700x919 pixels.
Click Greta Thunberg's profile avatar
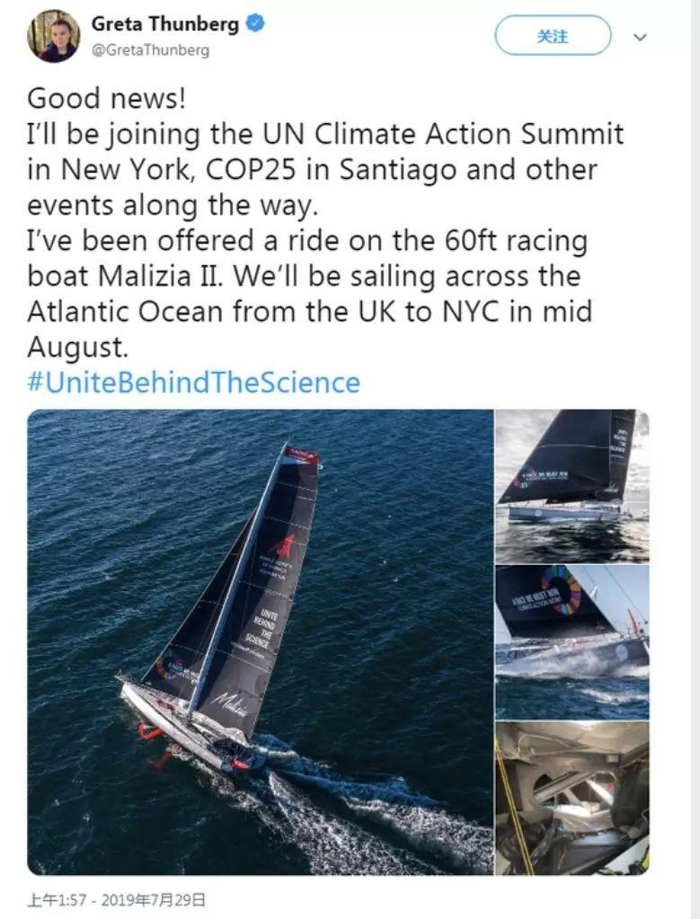pos(53,36)
